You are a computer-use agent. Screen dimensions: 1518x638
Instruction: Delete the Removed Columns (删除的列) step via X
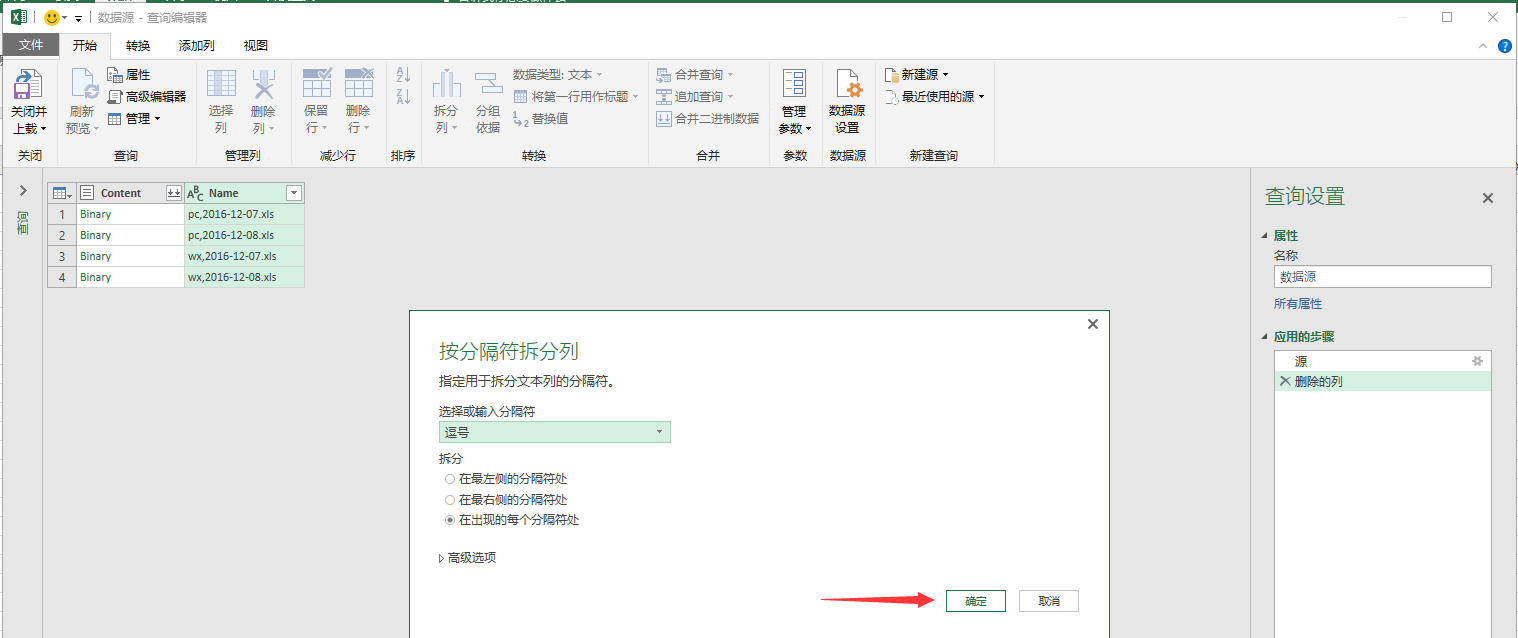1285,381
